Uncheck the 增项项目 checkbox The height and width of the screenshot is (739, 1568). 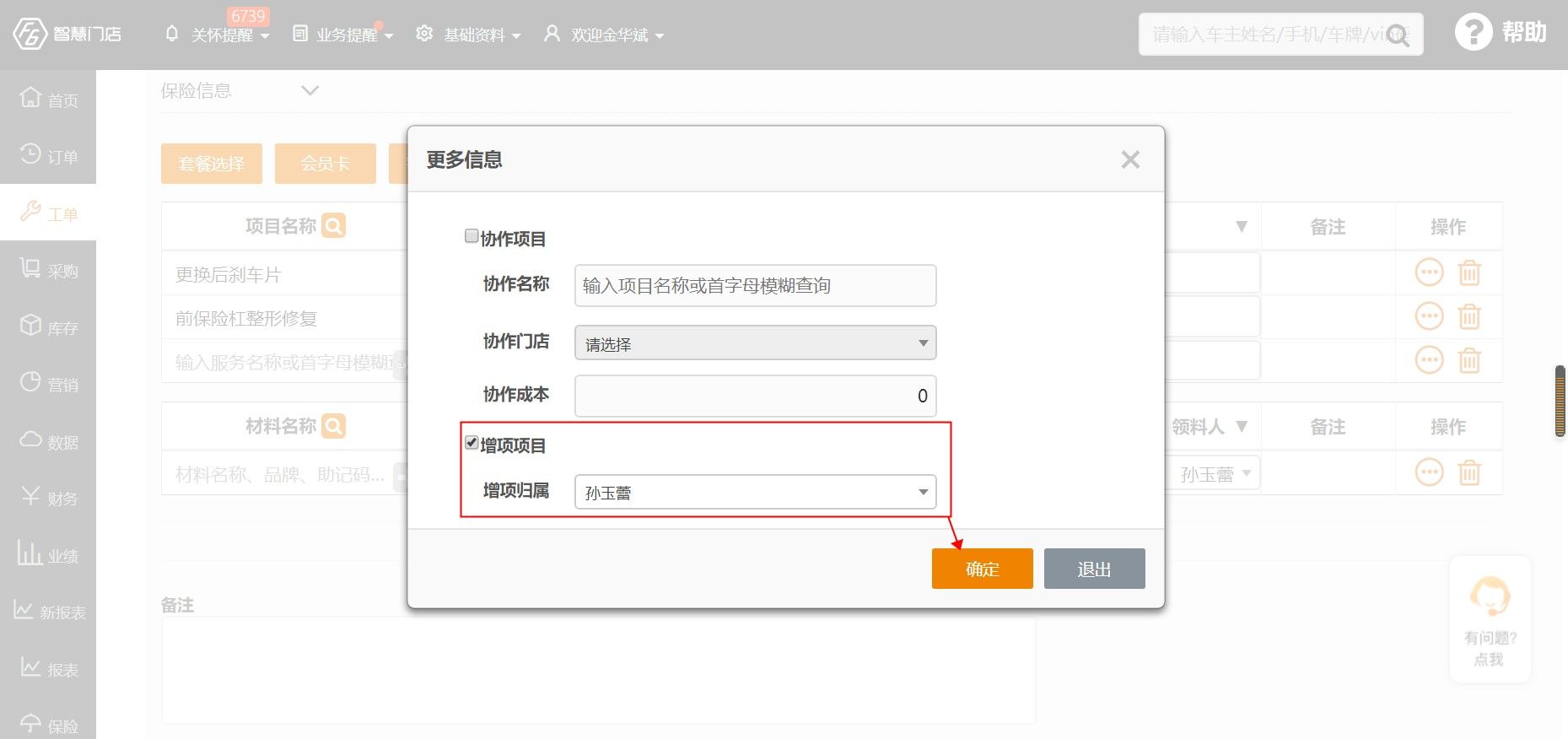click(x=471, y=443)
